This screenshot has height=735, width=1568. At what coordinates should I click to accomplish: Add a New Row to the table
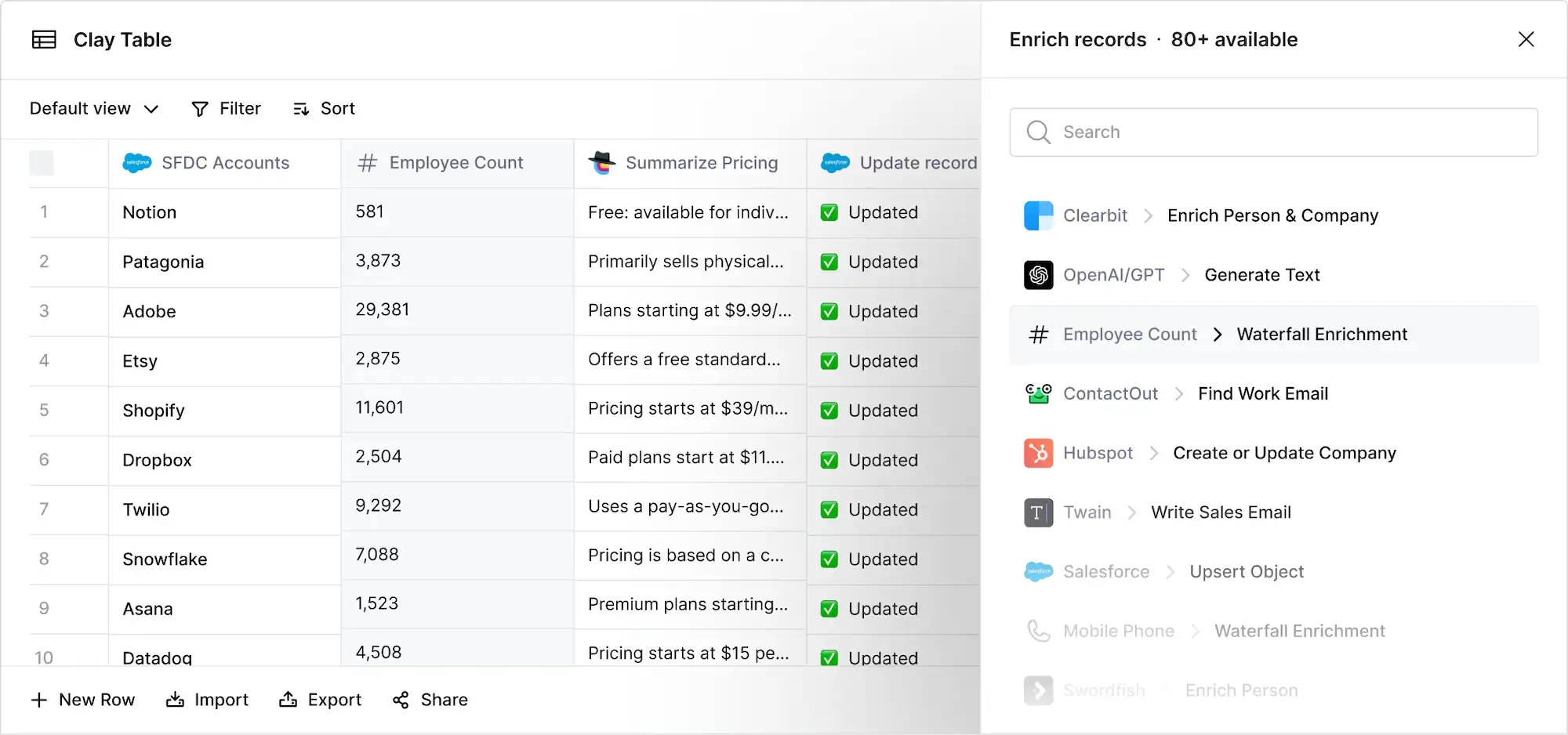click(x=83, y=700)
